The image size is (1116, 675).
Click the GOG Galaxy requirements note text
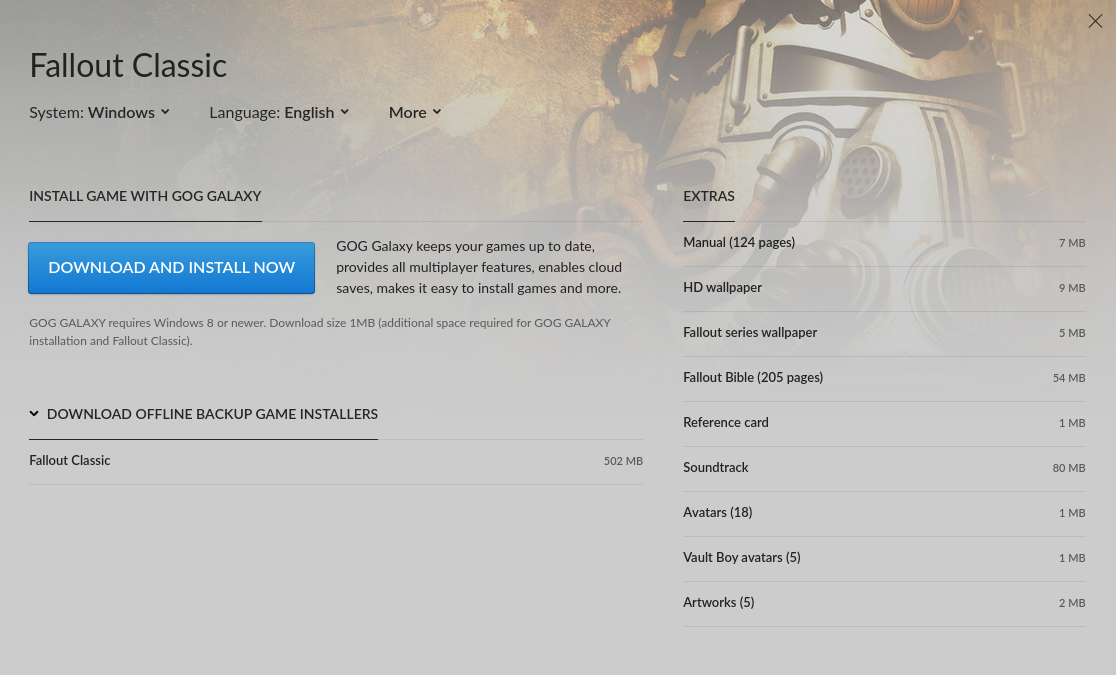coord(320,332)
